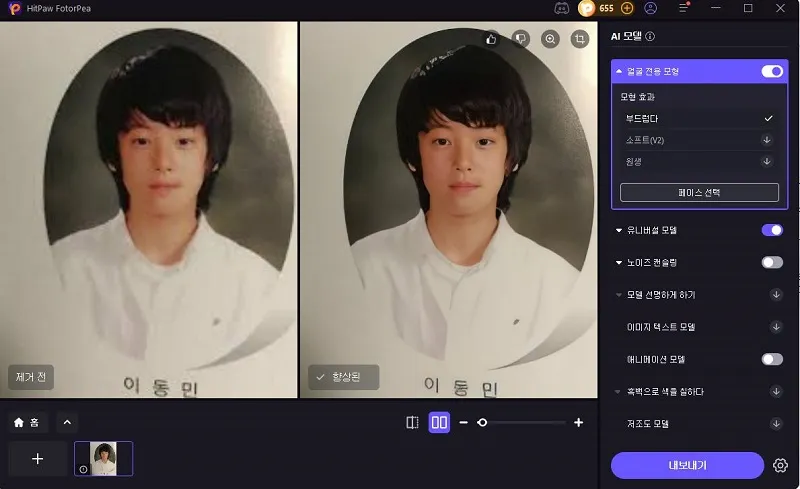Viewport: 800px width, 489px height.
Task: Click the 모델 효과 heading
Action: point(637,96)
